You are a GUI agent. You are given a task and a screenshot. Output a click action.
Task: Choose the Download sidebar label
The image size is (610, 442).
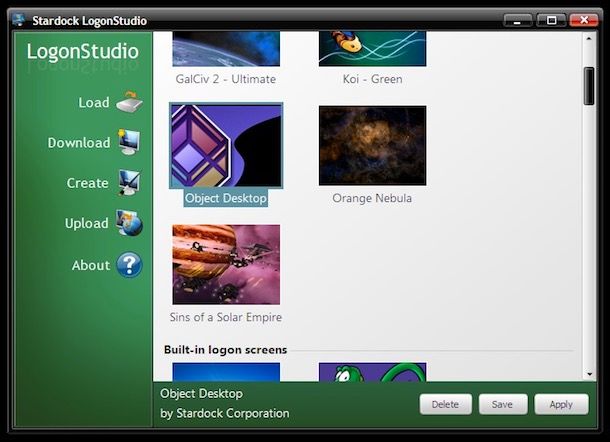pos(79,142)
